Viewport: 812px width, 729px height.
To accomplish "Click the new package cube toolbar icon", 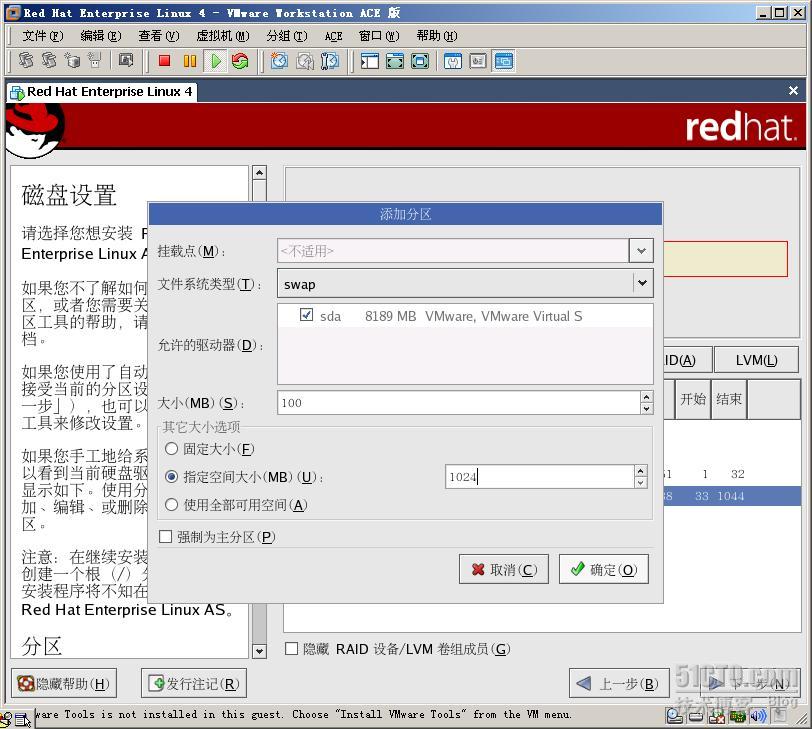I will coord(72,61).
